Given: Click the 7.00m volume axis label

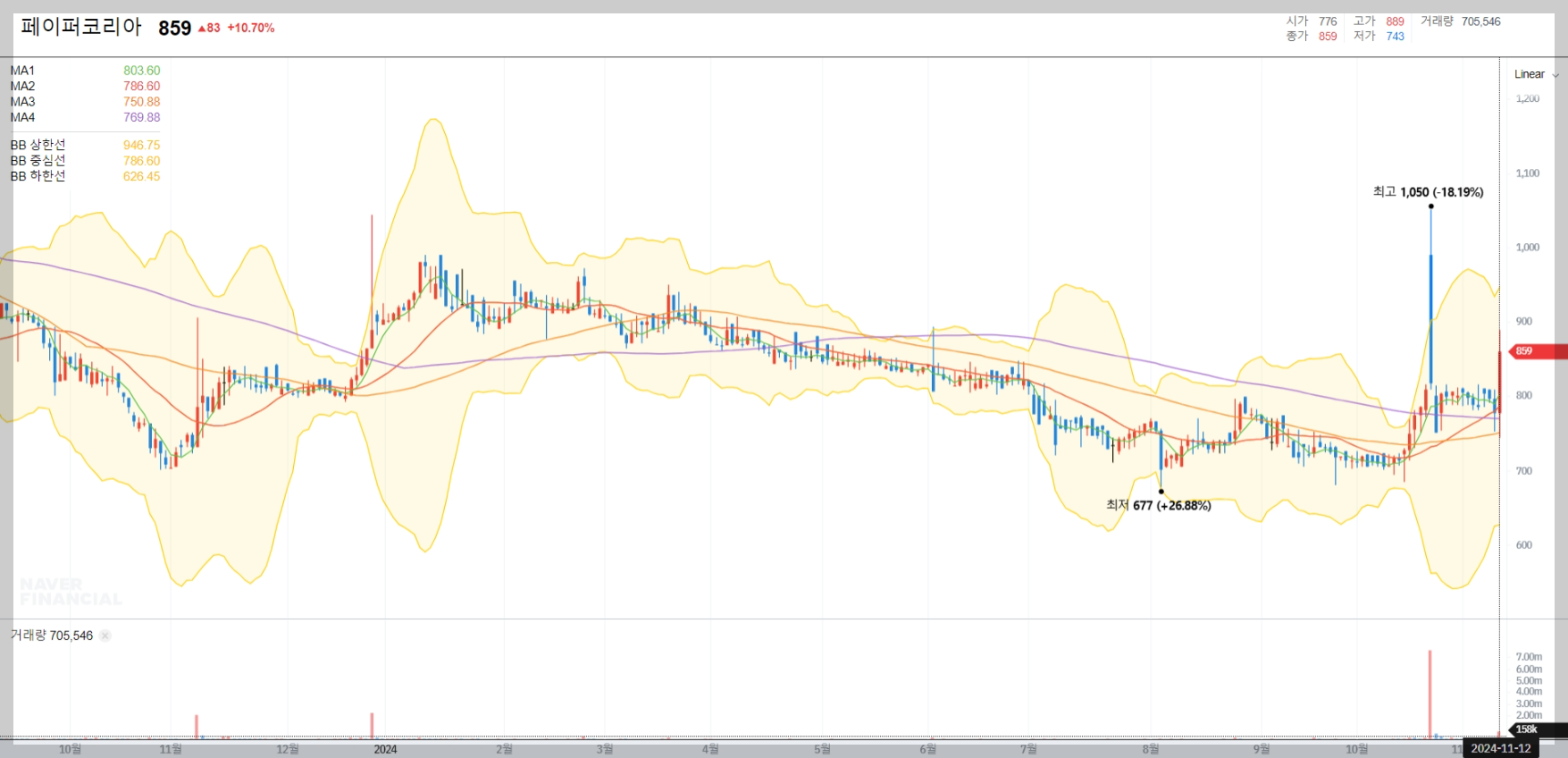Looking at the screenshot, I should pos(1529,657).
